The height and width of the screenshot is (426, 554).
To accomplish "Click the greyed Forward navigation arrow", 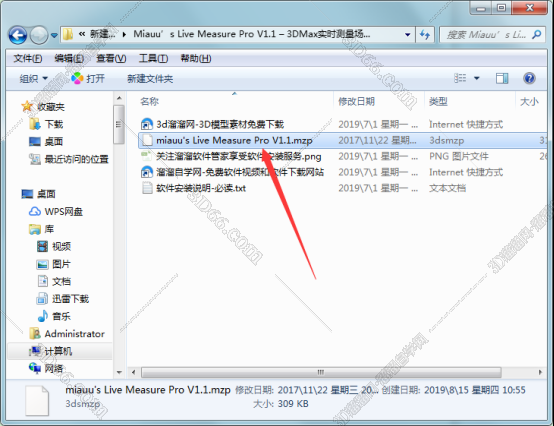I will click(39, 35).
